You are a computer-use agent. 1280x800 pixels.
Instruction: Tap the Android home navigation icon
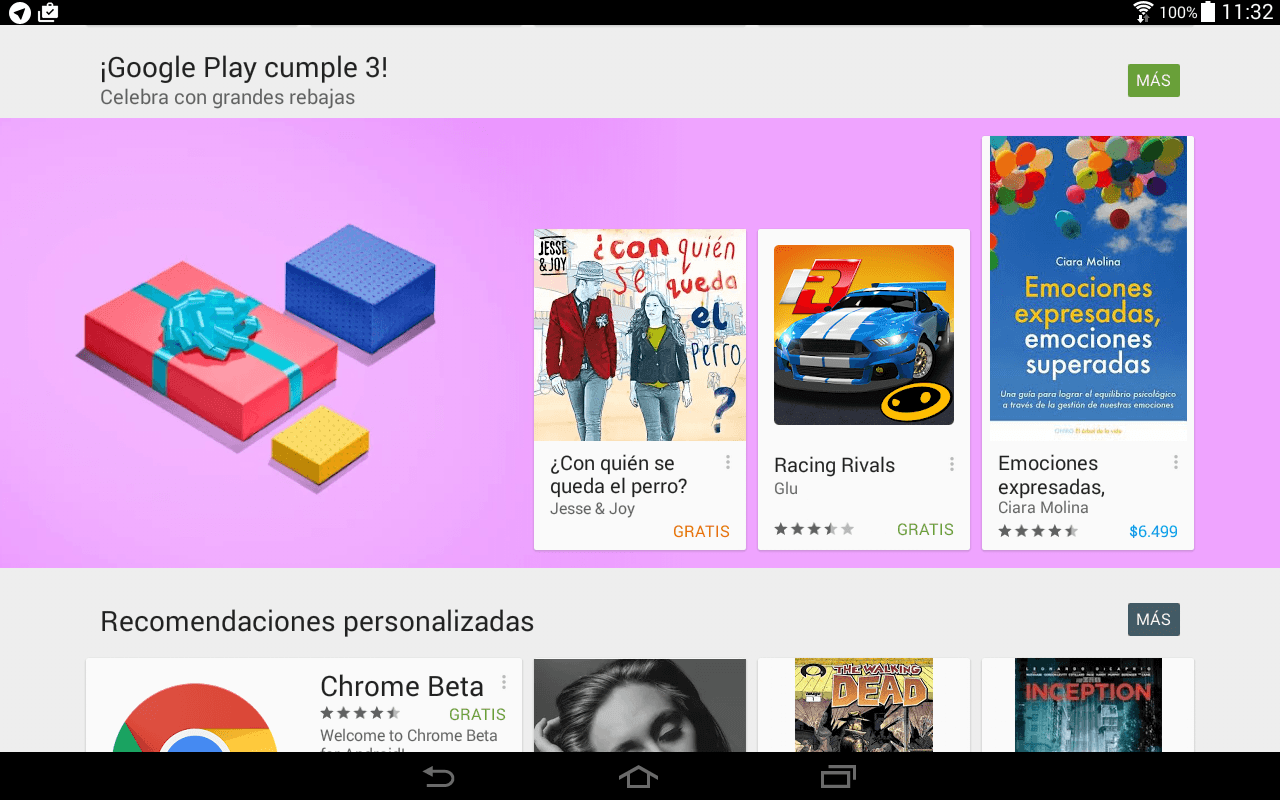click(x=639, y=777)
